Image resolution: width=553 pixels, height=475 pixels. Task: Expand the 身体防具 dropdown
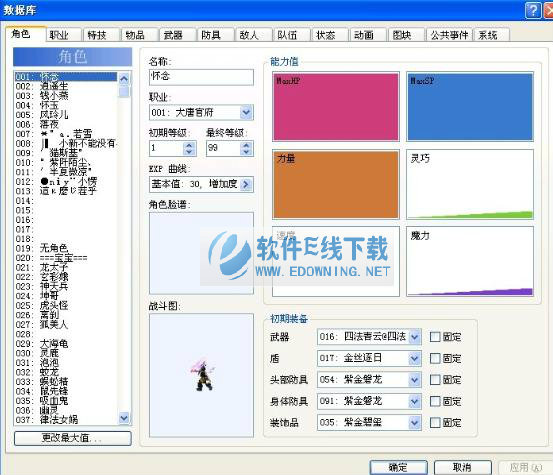[415, 401]
